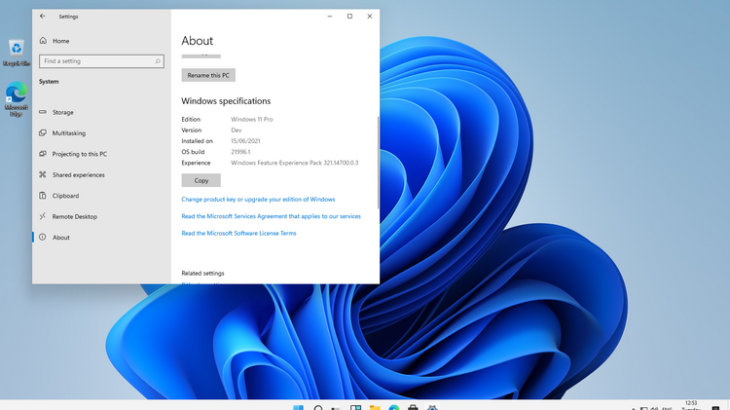Open Search from the taskbar
The height and width of the screenshot is (410, 730).
(318, 407)
